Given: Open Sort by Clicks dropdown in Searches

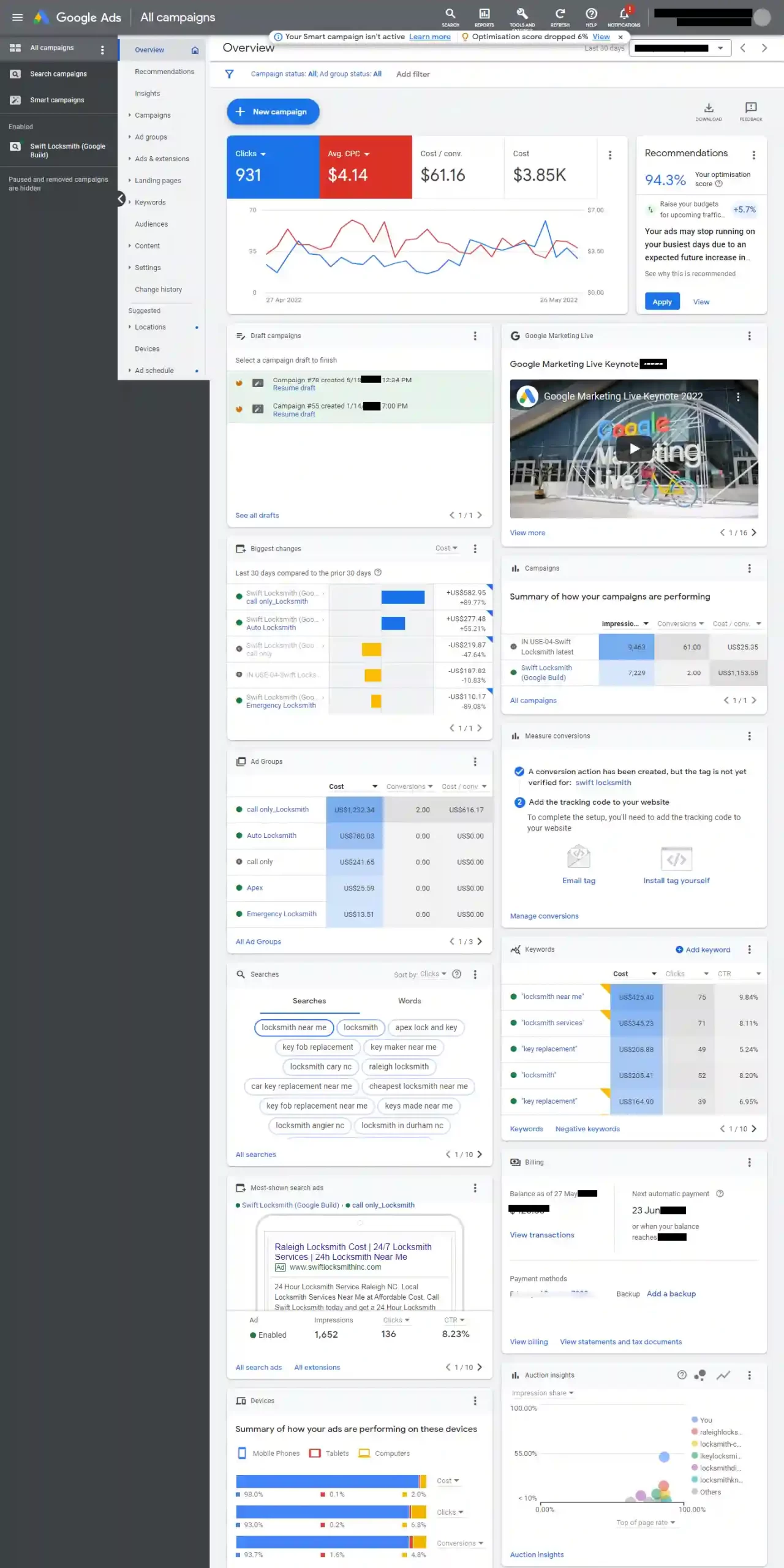Looking at the screenshot, I should tap(433, 974).
